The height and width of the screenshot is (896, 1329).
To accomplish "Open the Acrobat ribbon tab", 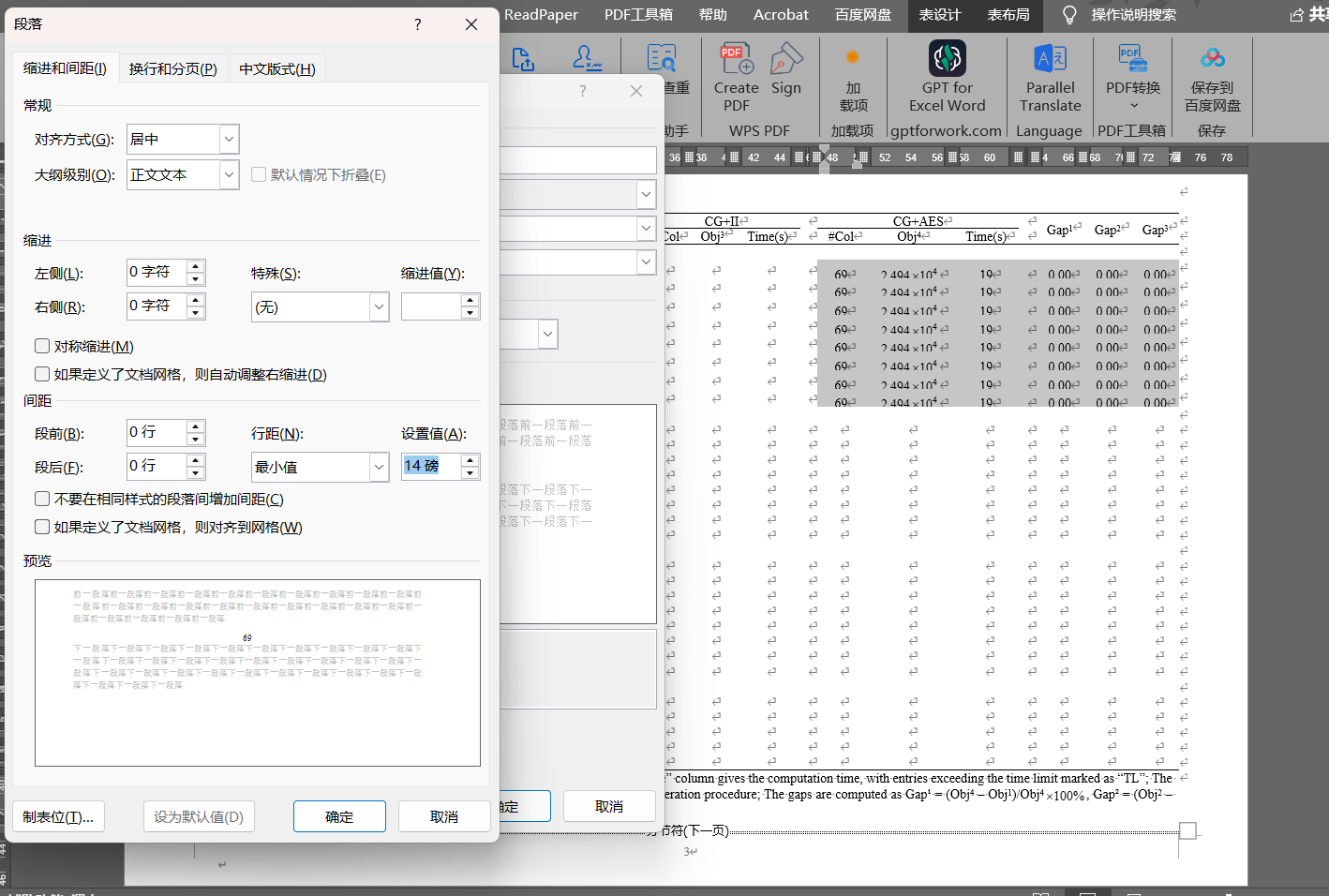I will tap(781, 14).
